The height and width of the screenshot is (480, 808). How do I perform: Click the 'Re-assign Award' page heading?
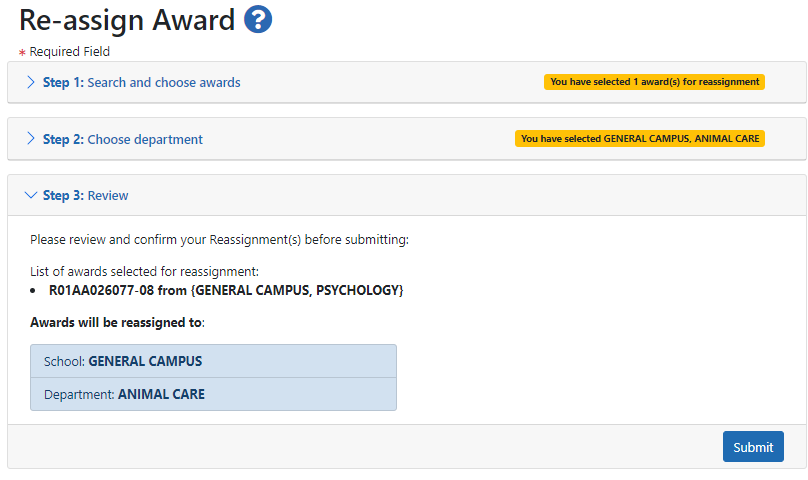pos(127,20)
